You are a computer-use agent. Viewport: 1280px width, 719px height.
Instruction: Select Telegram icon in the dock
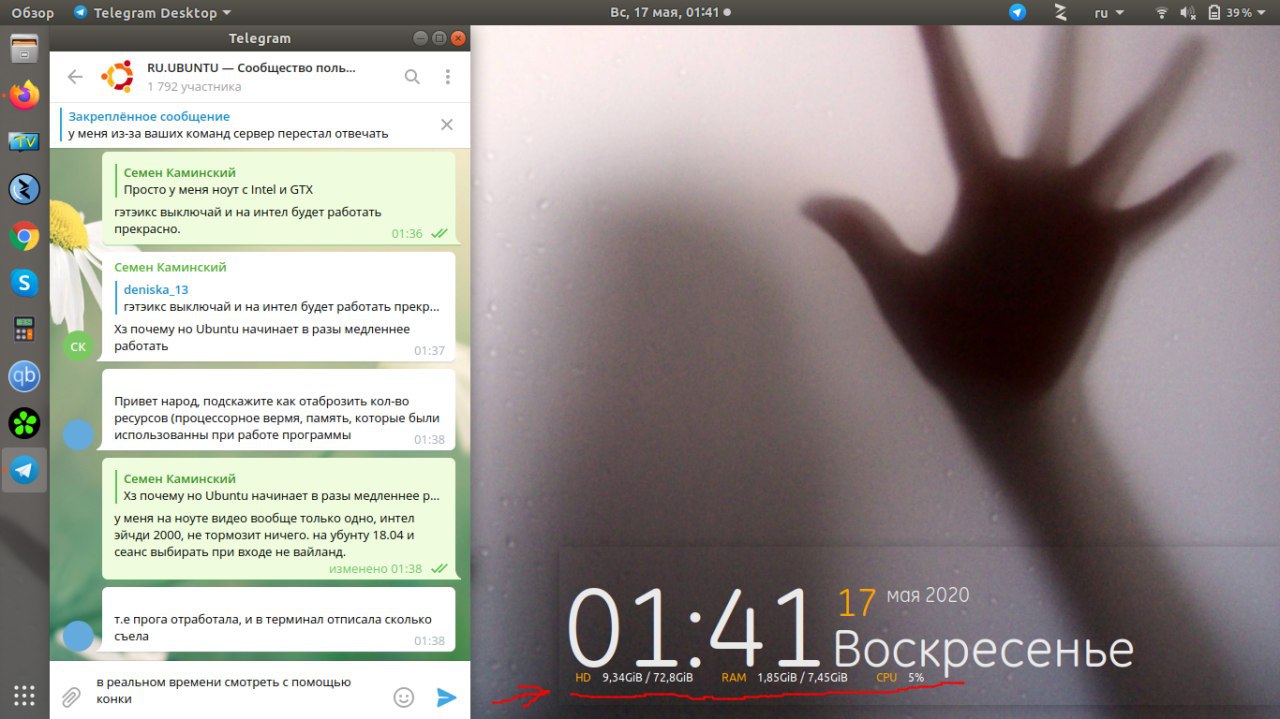coord(24,470)
